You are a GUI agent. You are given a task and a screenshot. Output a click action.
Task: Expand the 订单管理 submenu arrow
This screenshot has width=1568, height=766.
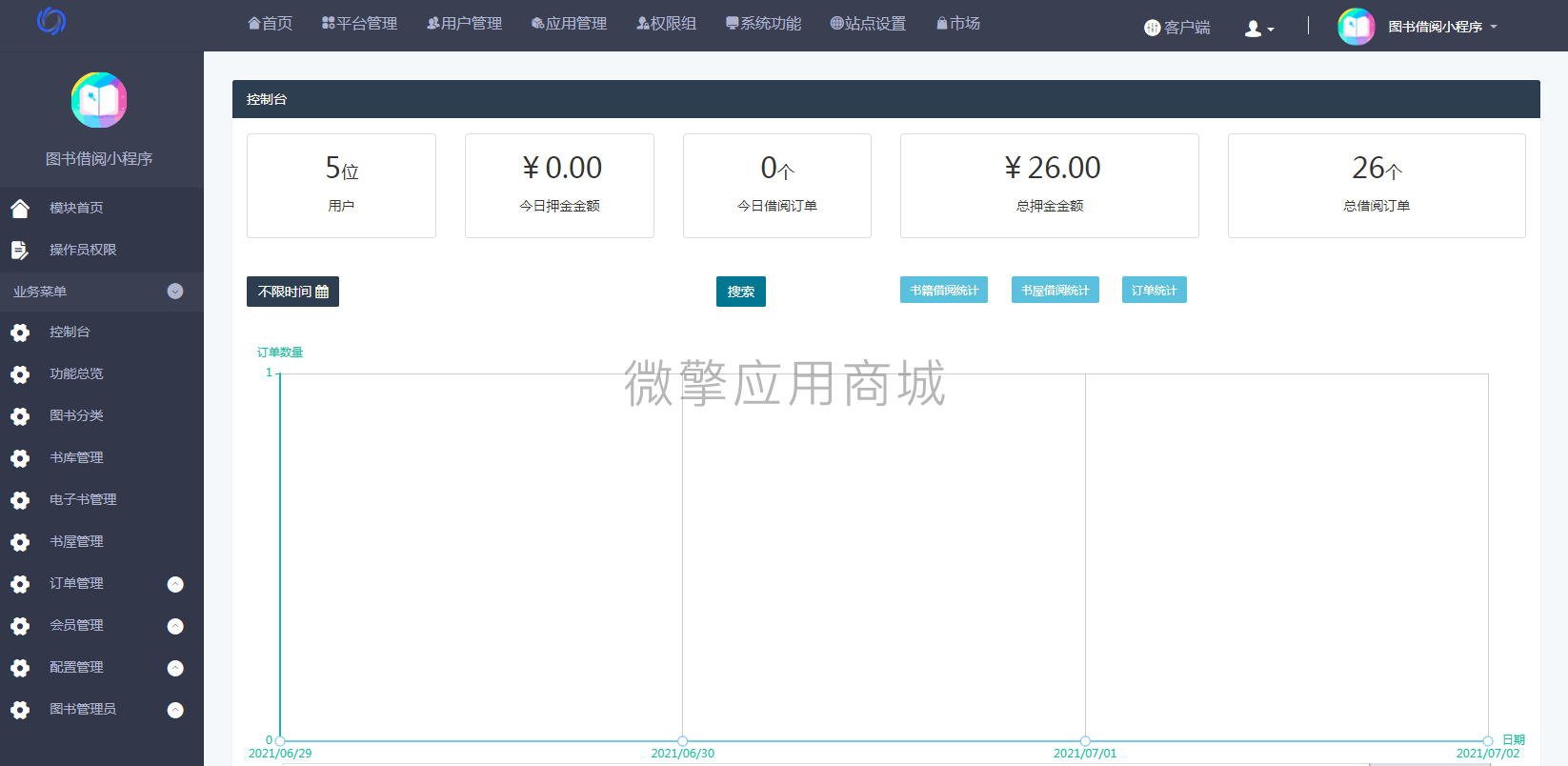click(175, 584)
